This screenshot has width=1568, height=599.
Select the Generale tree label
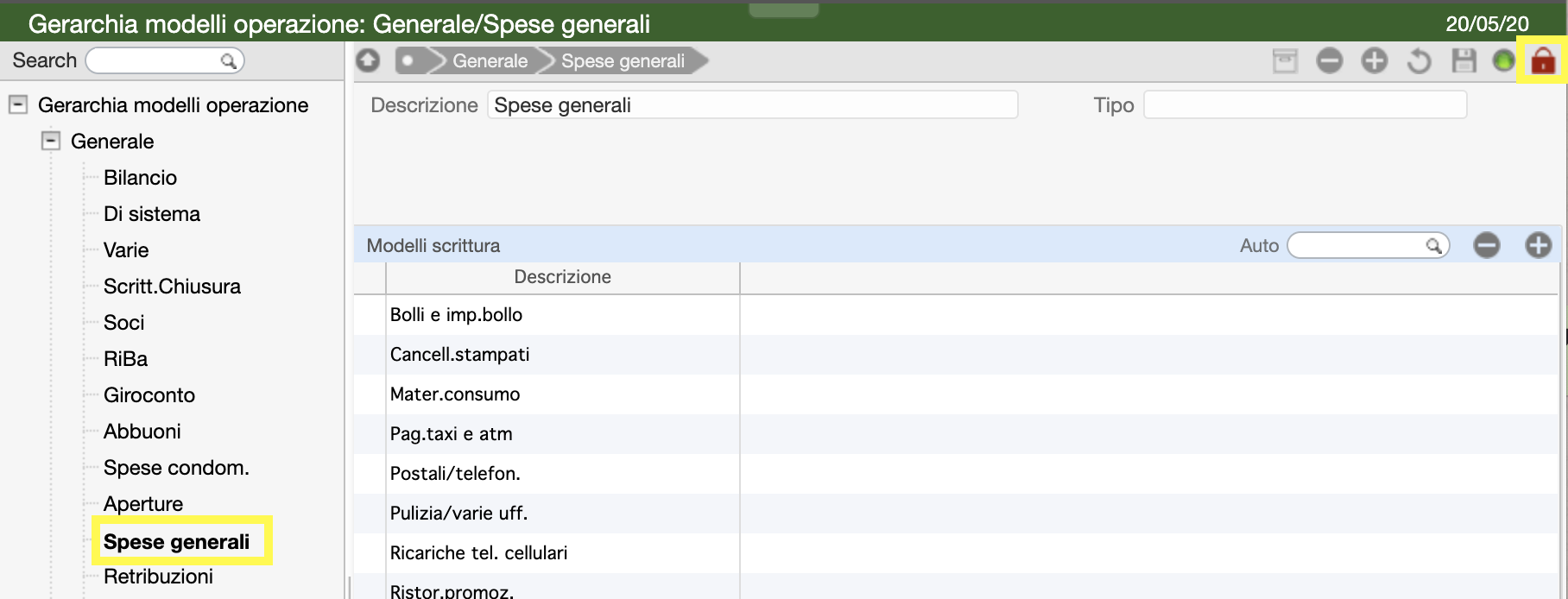[x=112, y=141]
